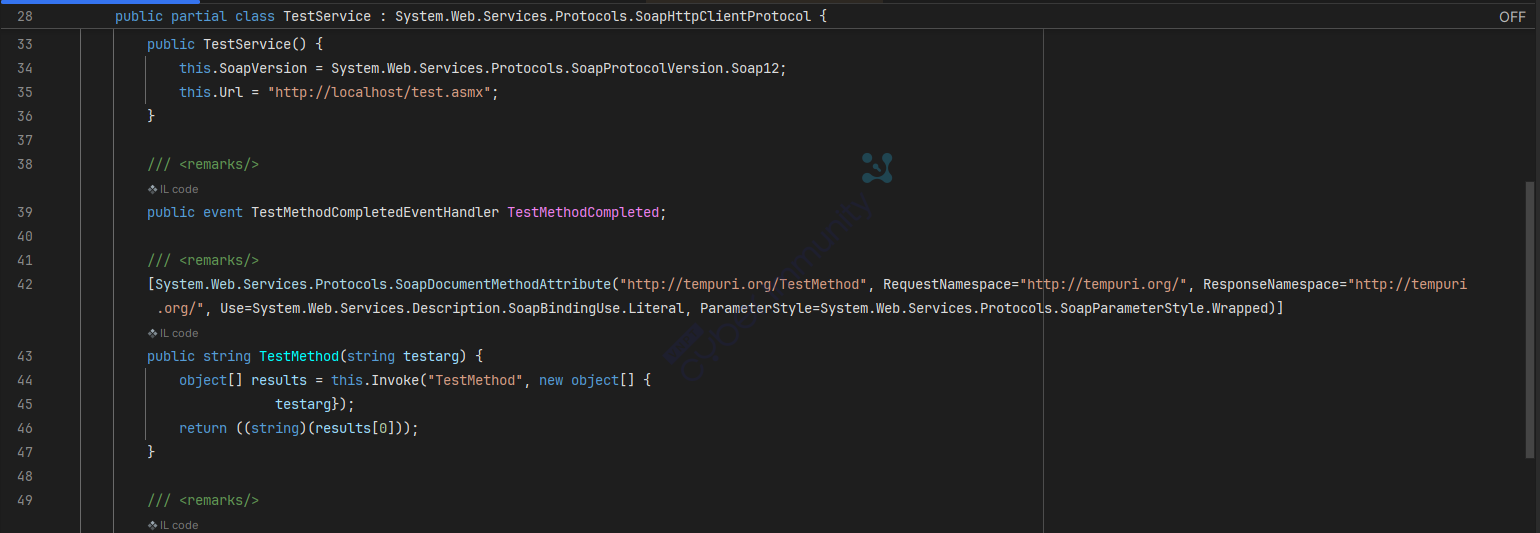
Task: Open IL code hint above TestMethodCompleted event
Action: click(x=173, y=189)
